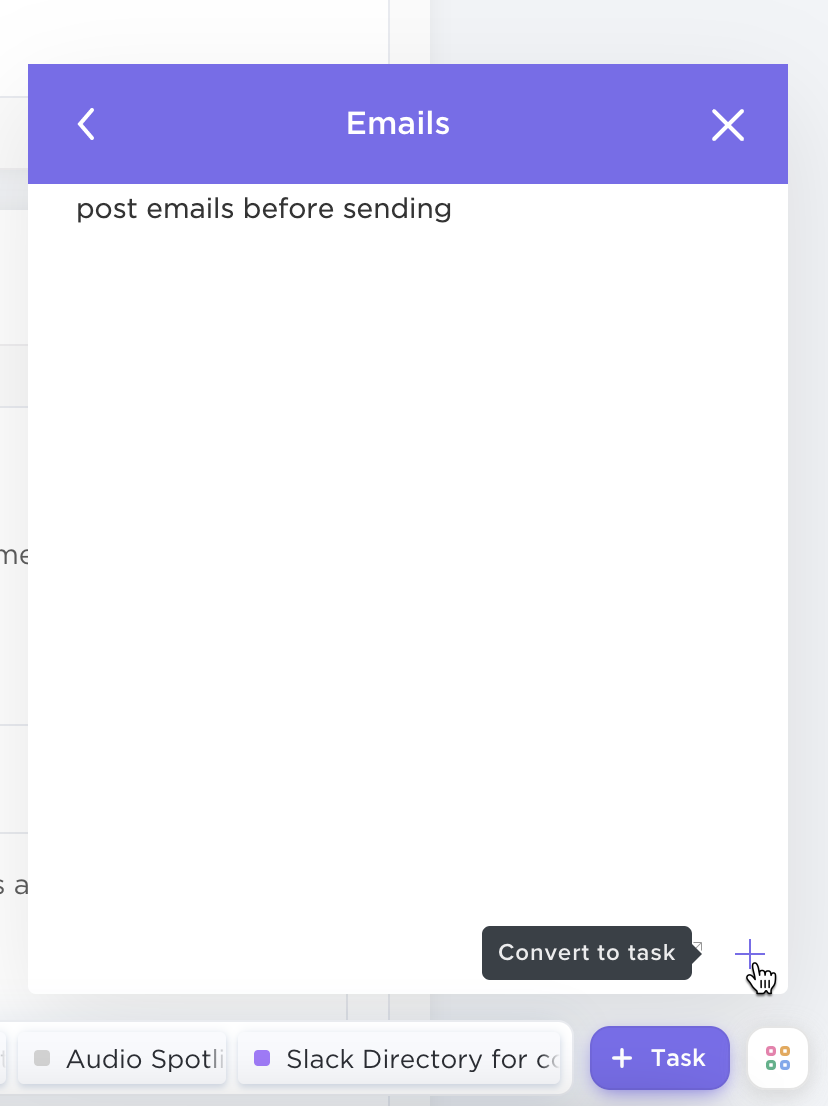
Task: Open the Slack Directory minimized task
Action: pos(399,1058)
